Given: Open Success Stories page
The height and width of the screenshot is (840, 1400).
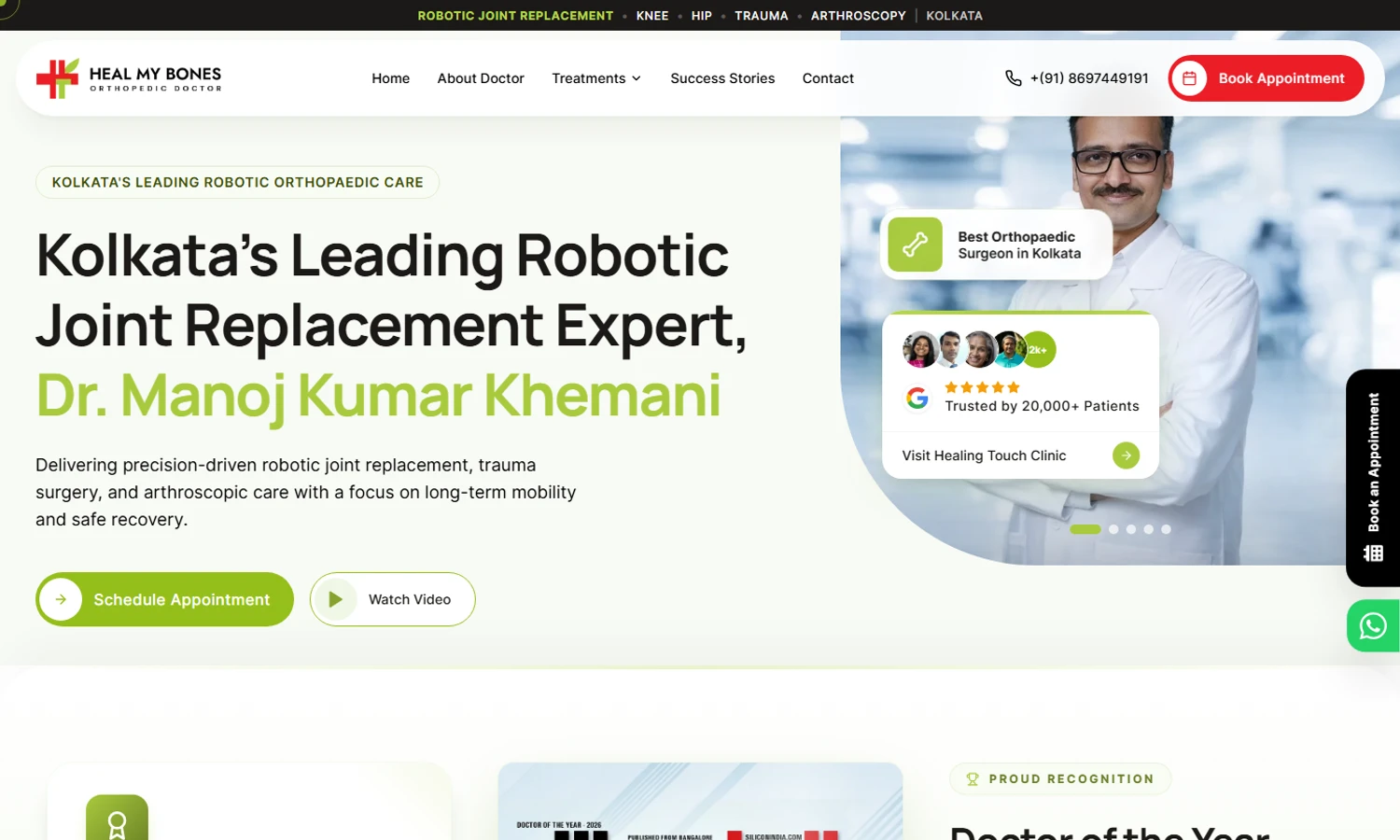Looking at the screenshot, I should coord(722,78).
